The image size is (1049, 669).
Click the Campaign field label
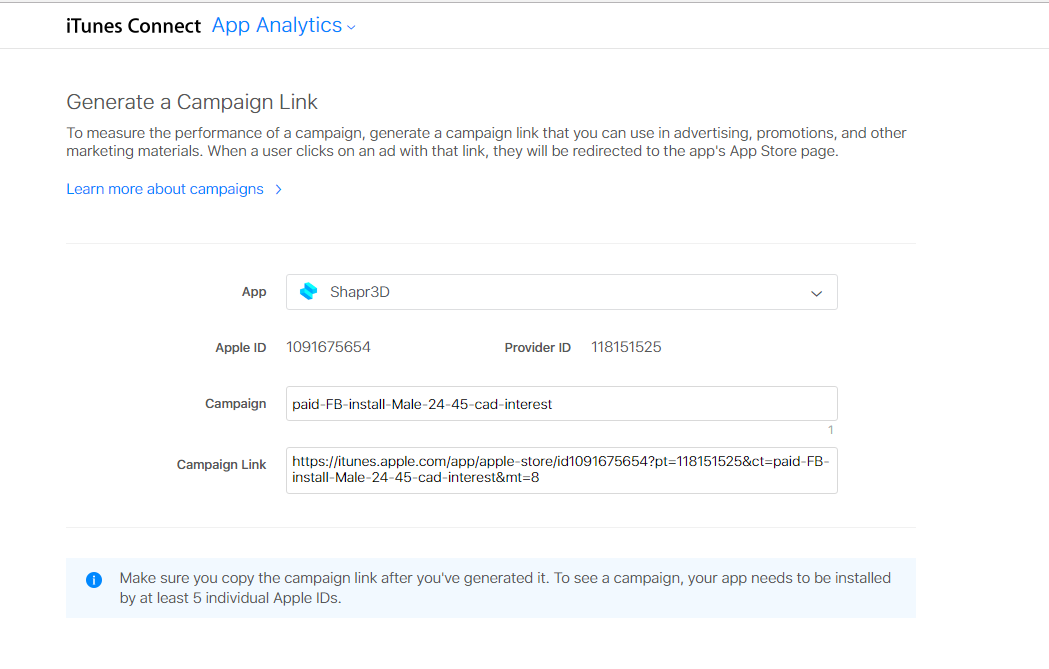pos(235,404)
